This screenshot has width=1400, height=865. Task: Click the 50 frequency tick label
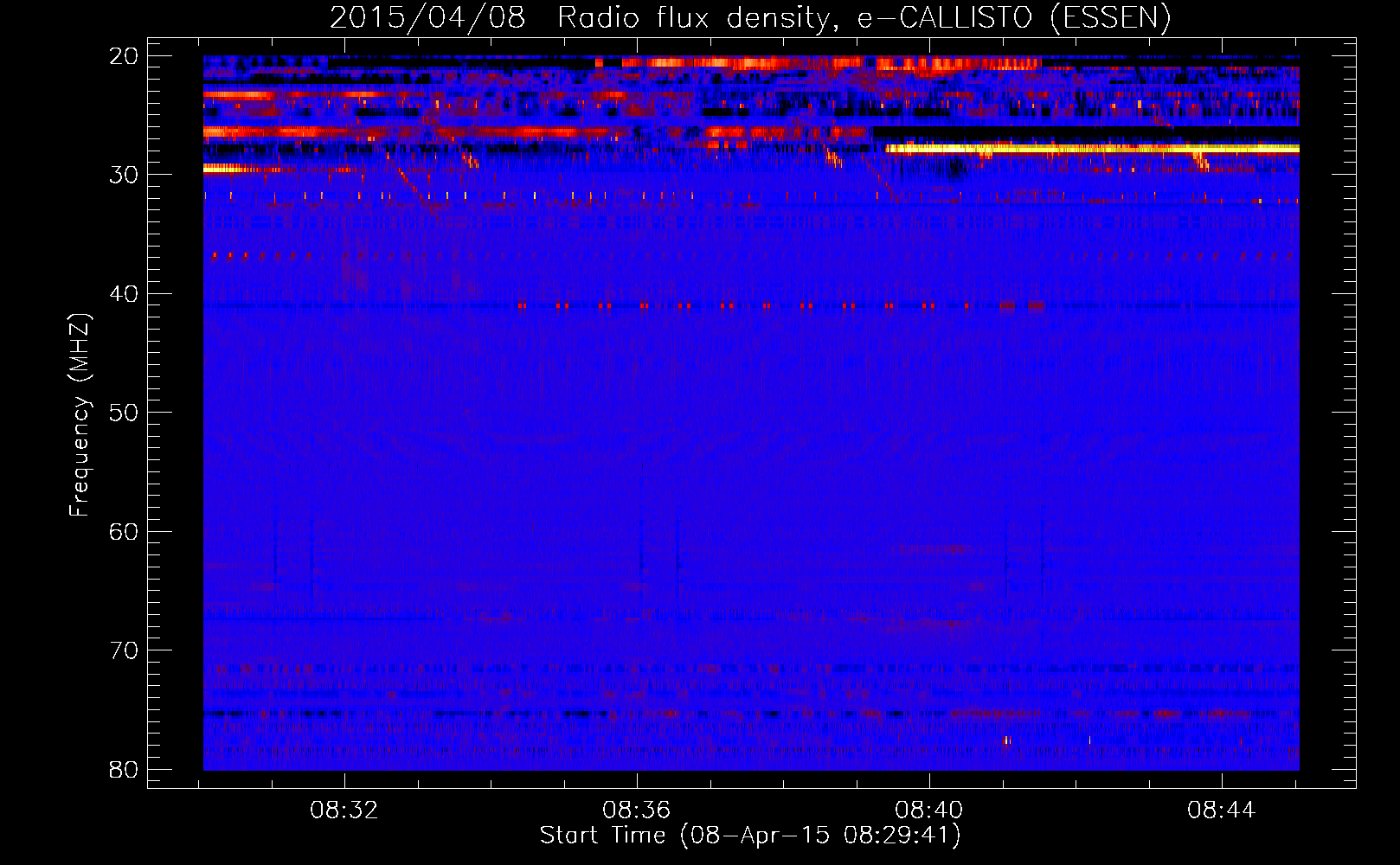tap(125, 413)
